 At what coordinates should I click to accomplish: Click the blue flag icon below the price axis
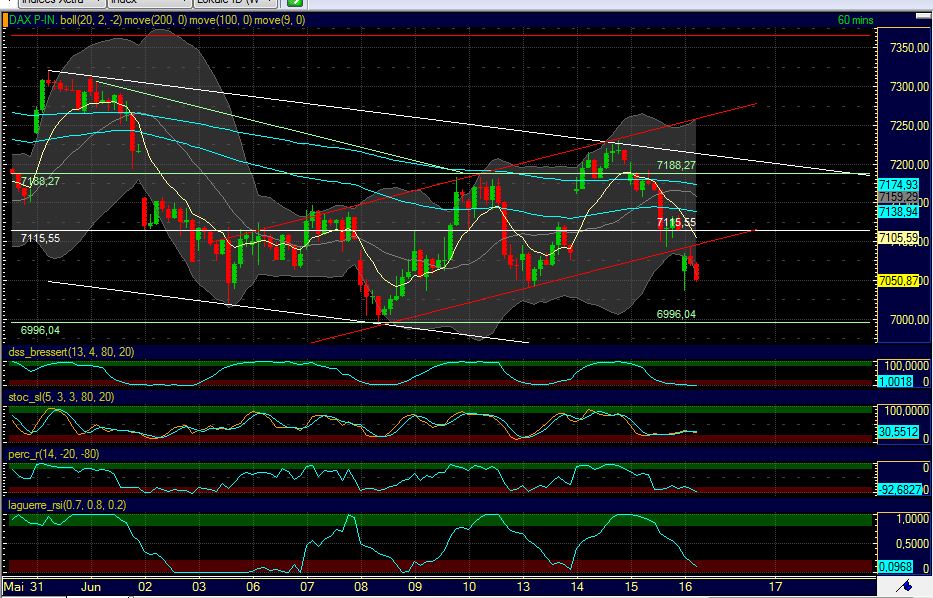coord(904,586)
